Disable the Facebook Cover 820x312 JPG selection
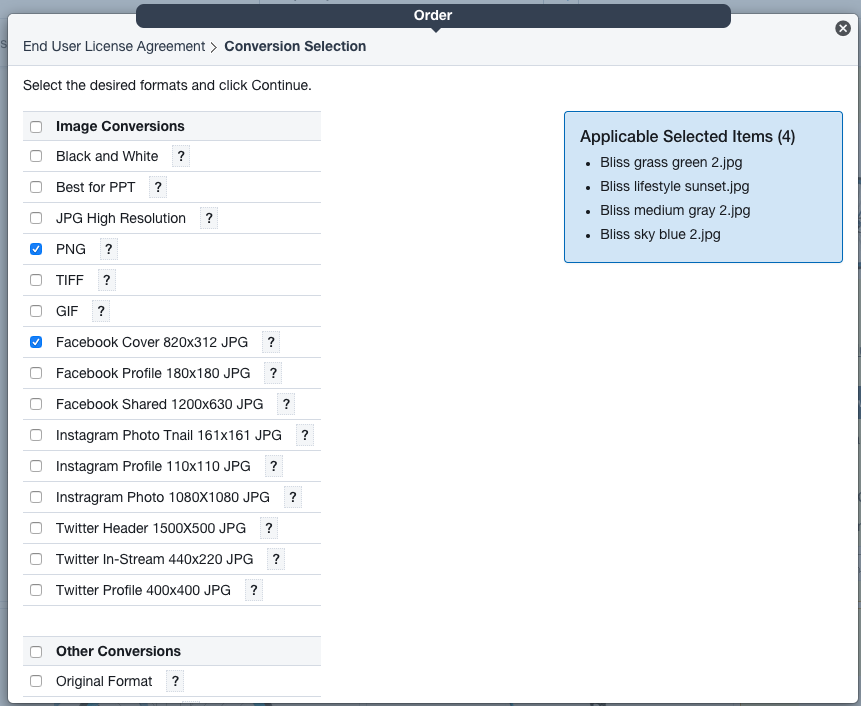 click(x=36, y=342)
